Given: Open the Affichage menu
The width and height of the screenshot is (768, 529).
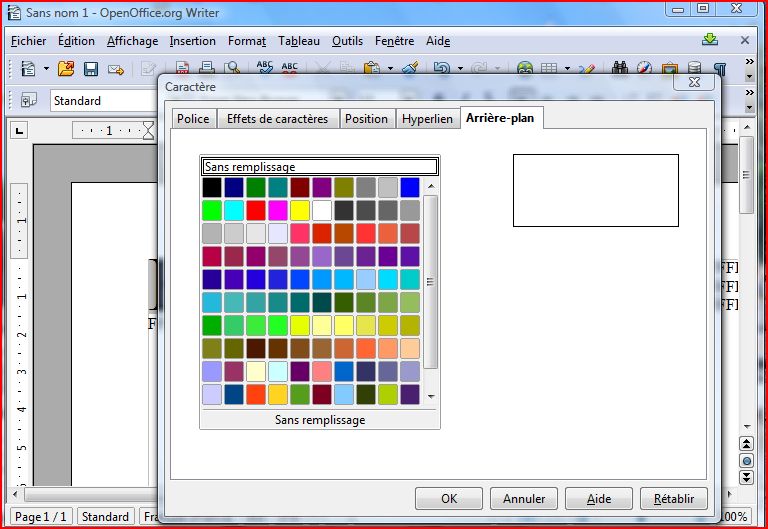Looking at the screenshot, I should click(x=133, y=41).
